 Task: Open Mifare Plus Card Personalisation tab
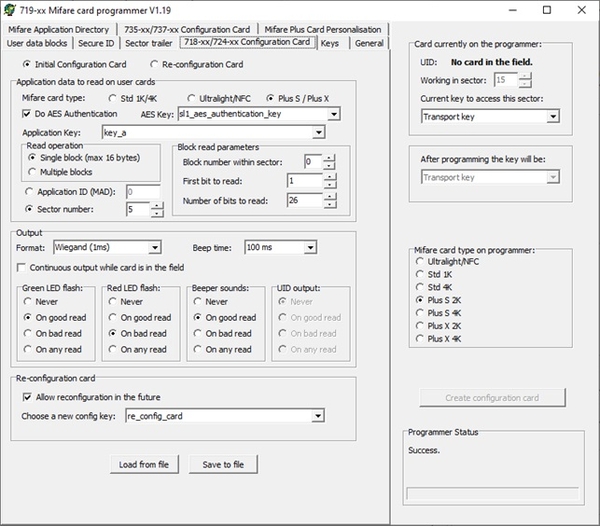(323, 29)
